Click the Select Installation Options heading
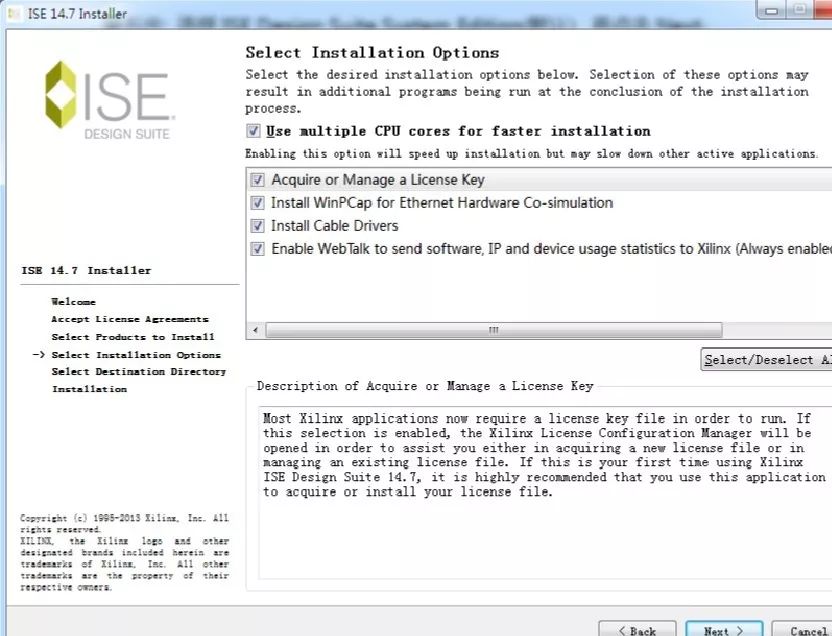This screenshot has width=832, height=636. 372,53
